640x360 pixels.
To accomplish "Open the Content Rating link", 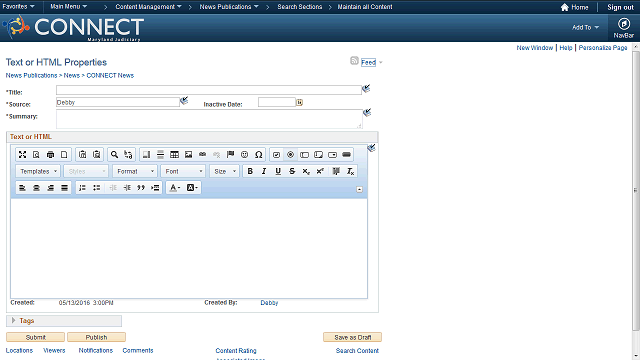I will pos(236,351).
